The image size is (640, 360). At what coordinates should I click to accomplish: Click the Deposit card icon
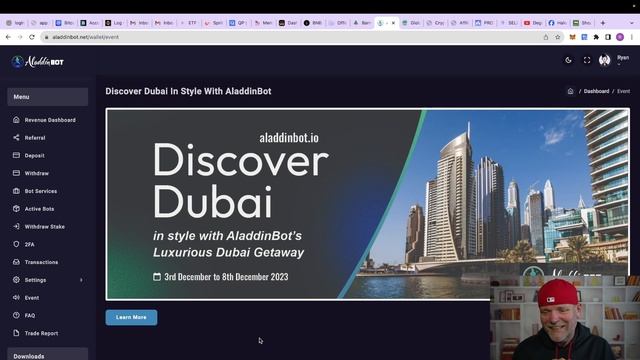pyautogui.click(x=16, y=155)
